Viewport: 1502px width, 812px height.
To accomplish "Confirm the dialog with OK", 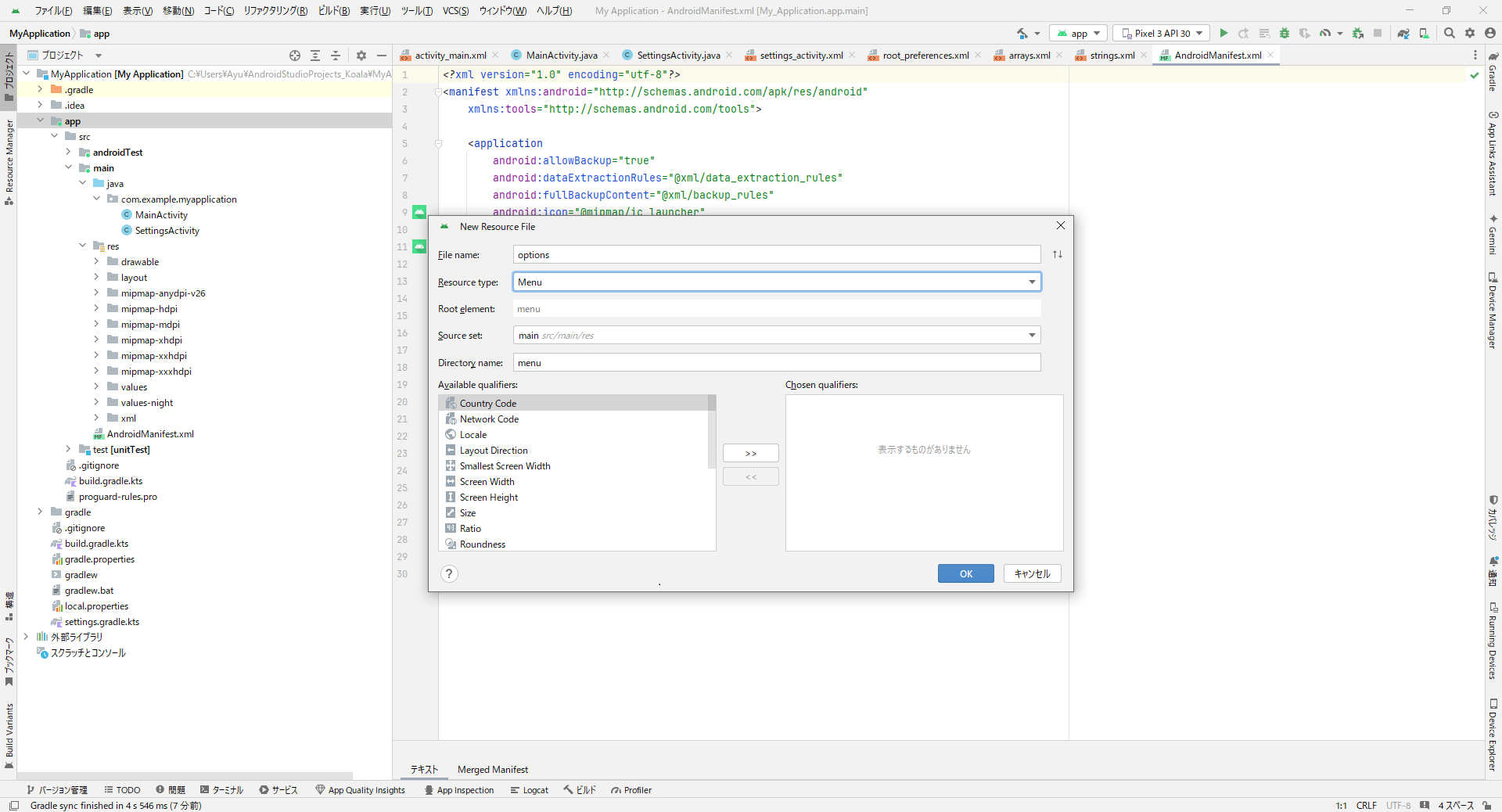I will (x=966, y=573).
